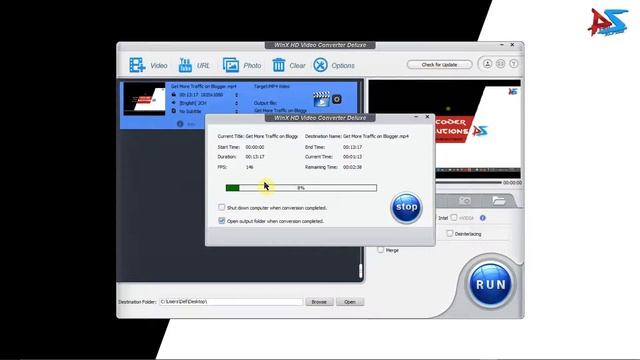Click the brand logo at top right corner

[608, 22]
